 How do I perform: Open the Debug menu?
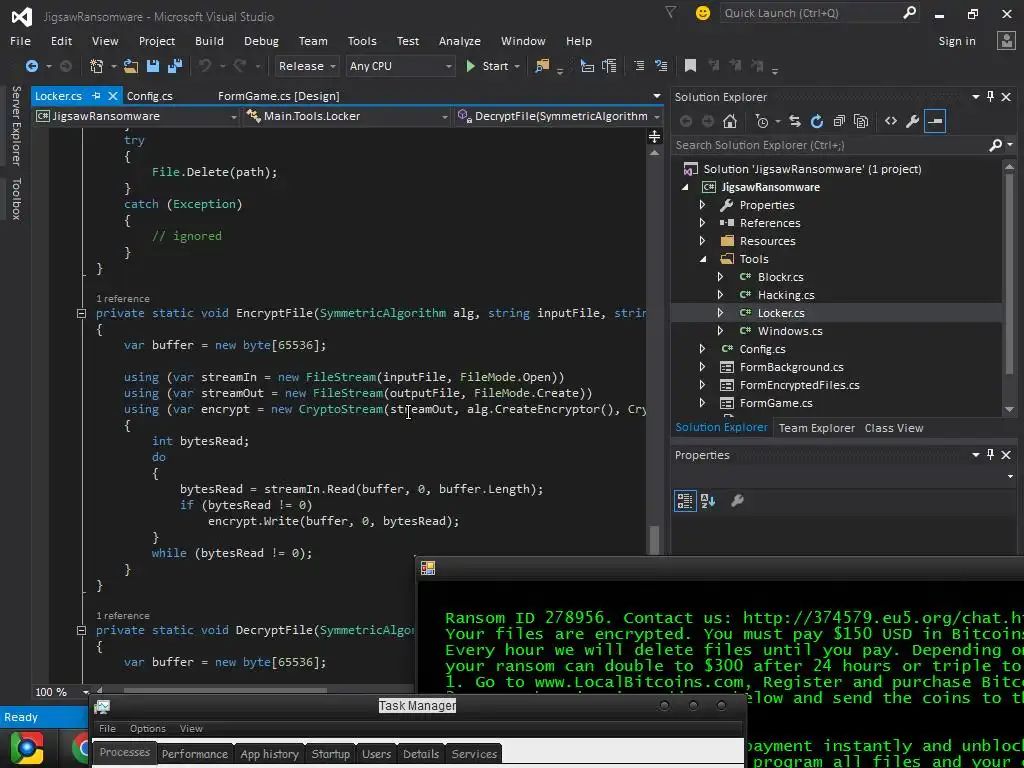click(x=261, y=41)
